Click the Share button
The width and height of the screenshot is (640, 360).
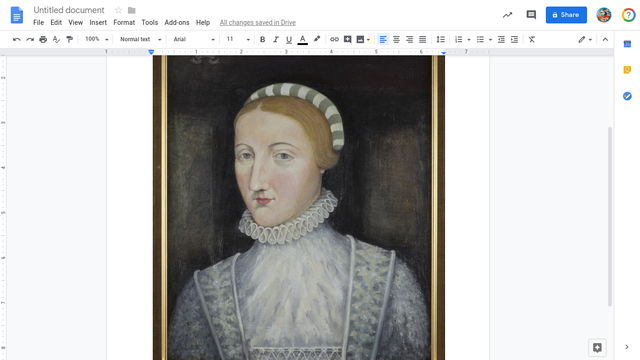click(x=566, y=15)
